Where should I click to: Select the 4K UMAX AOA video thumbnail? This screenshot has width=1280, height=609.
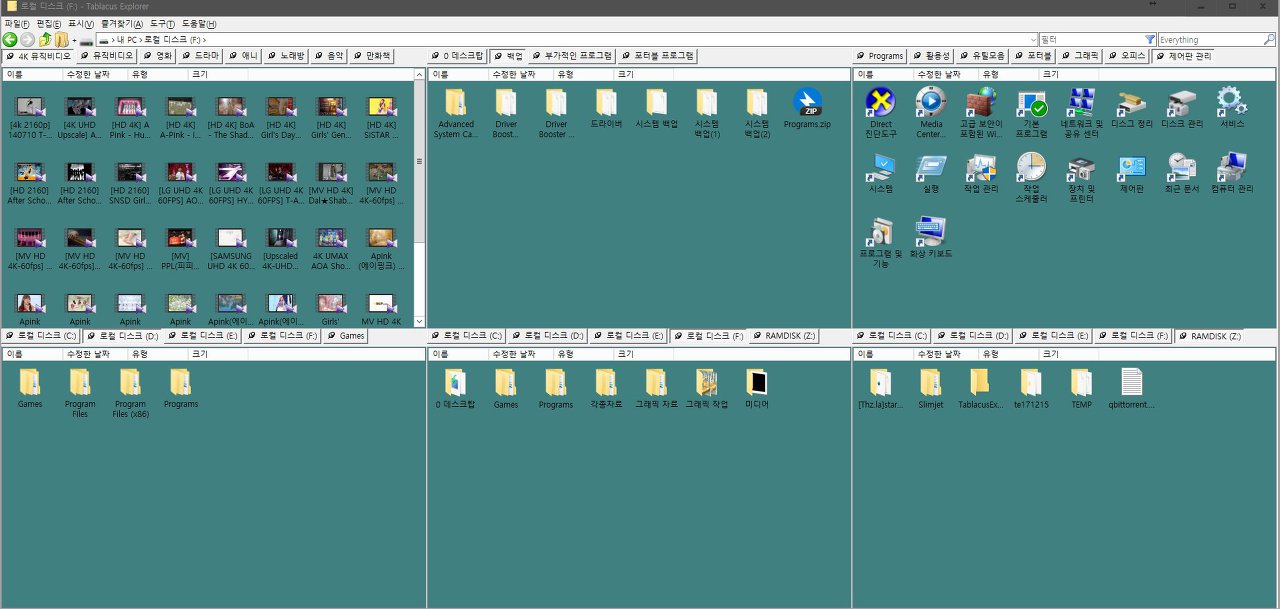click(x=330, y=237)
